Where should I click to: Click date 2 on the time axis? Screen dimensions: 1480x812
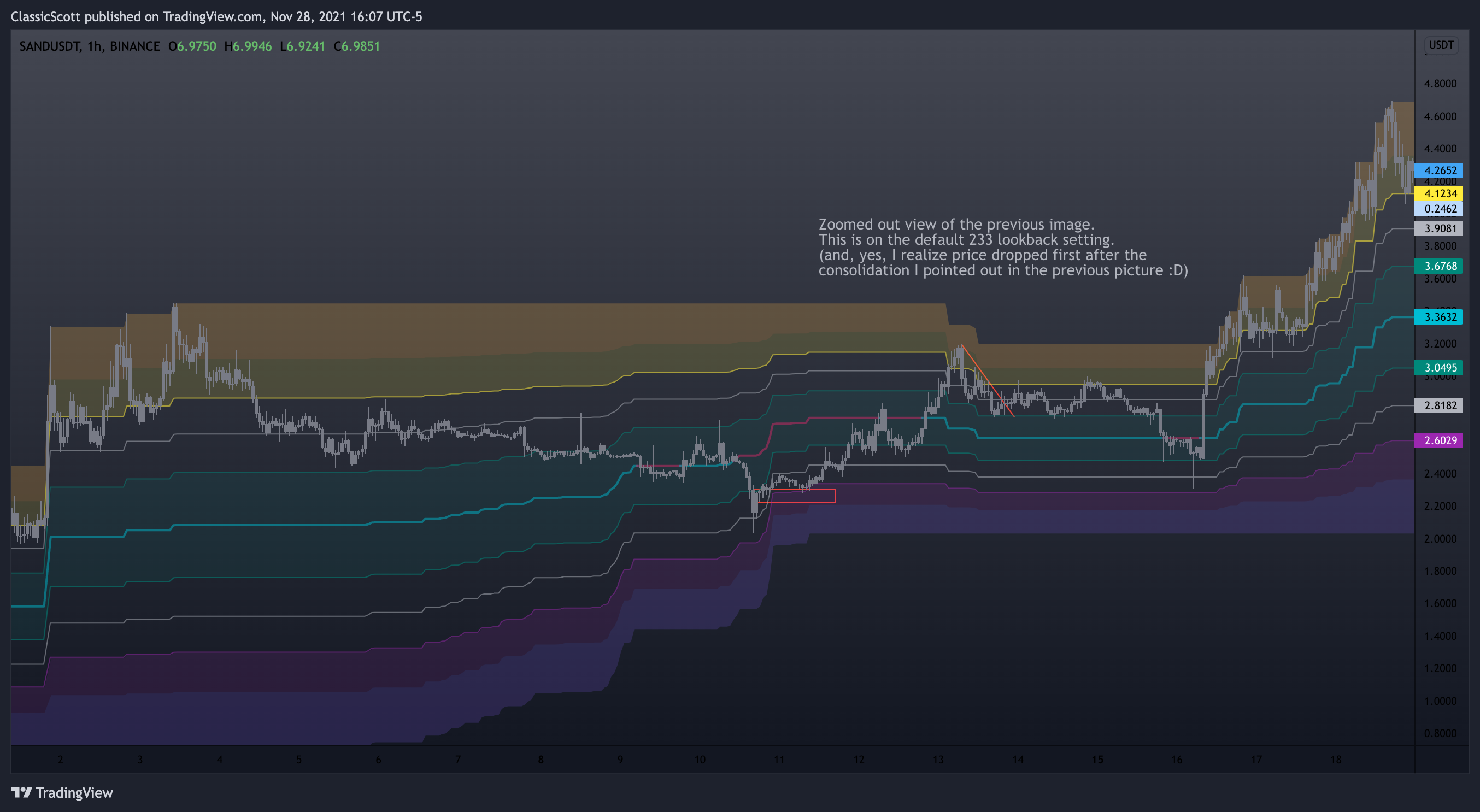[x=60, y=759]
